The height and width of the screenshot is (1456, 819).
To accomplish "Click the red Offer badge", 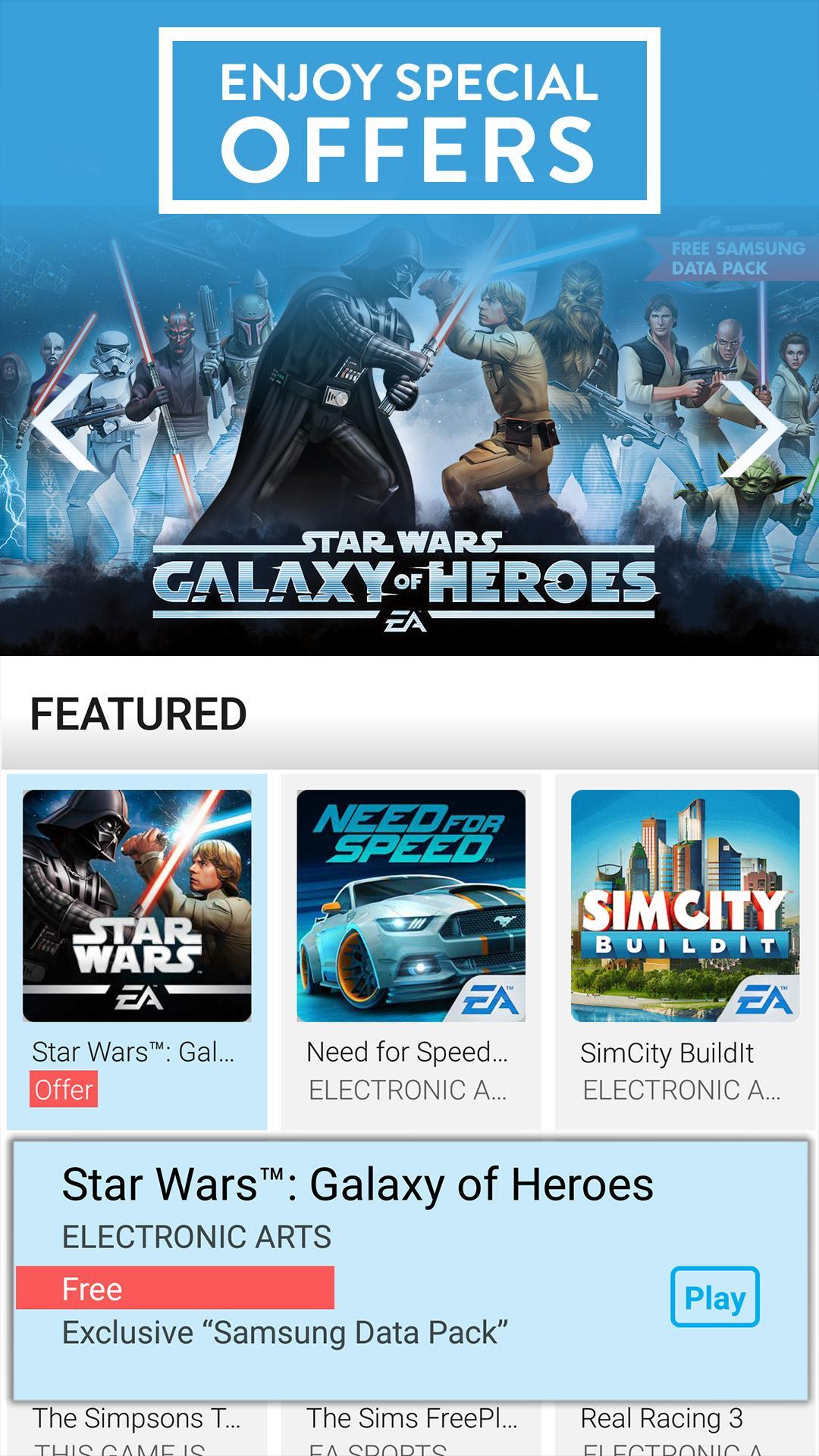I will pos(64,1089).
